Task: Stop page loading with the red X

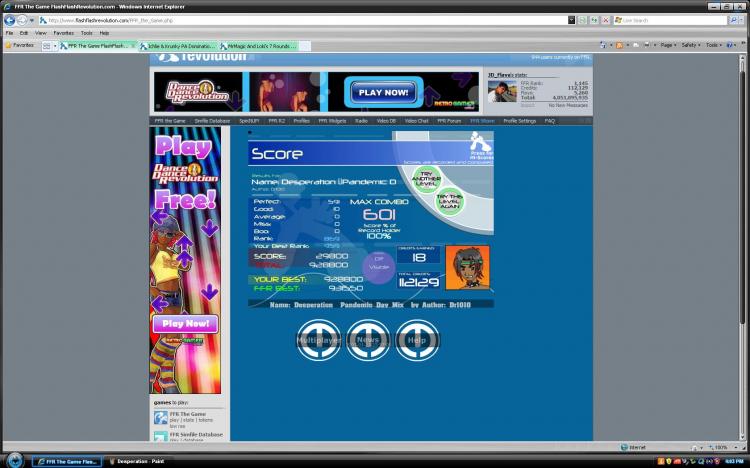Action: (606, 20)
